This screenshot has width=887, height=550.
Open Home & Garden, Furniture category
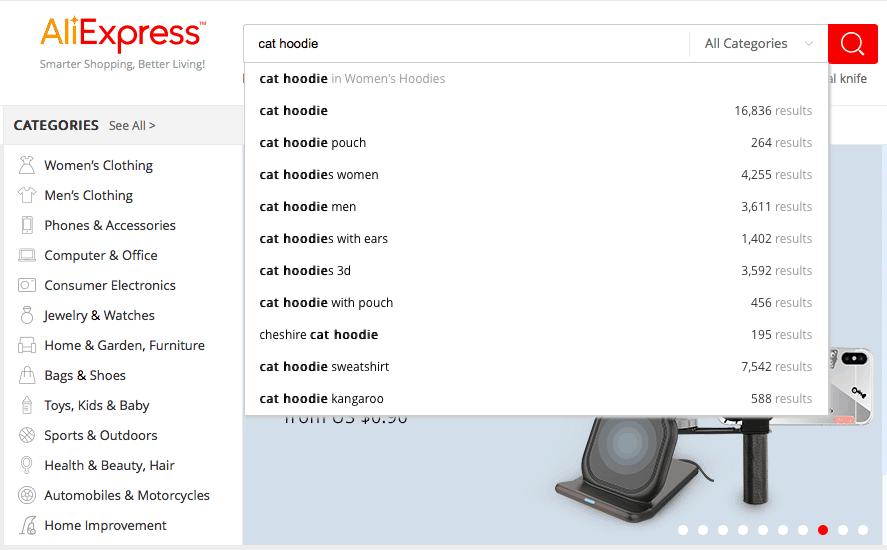pyautogui.click(x=124, y=346)
